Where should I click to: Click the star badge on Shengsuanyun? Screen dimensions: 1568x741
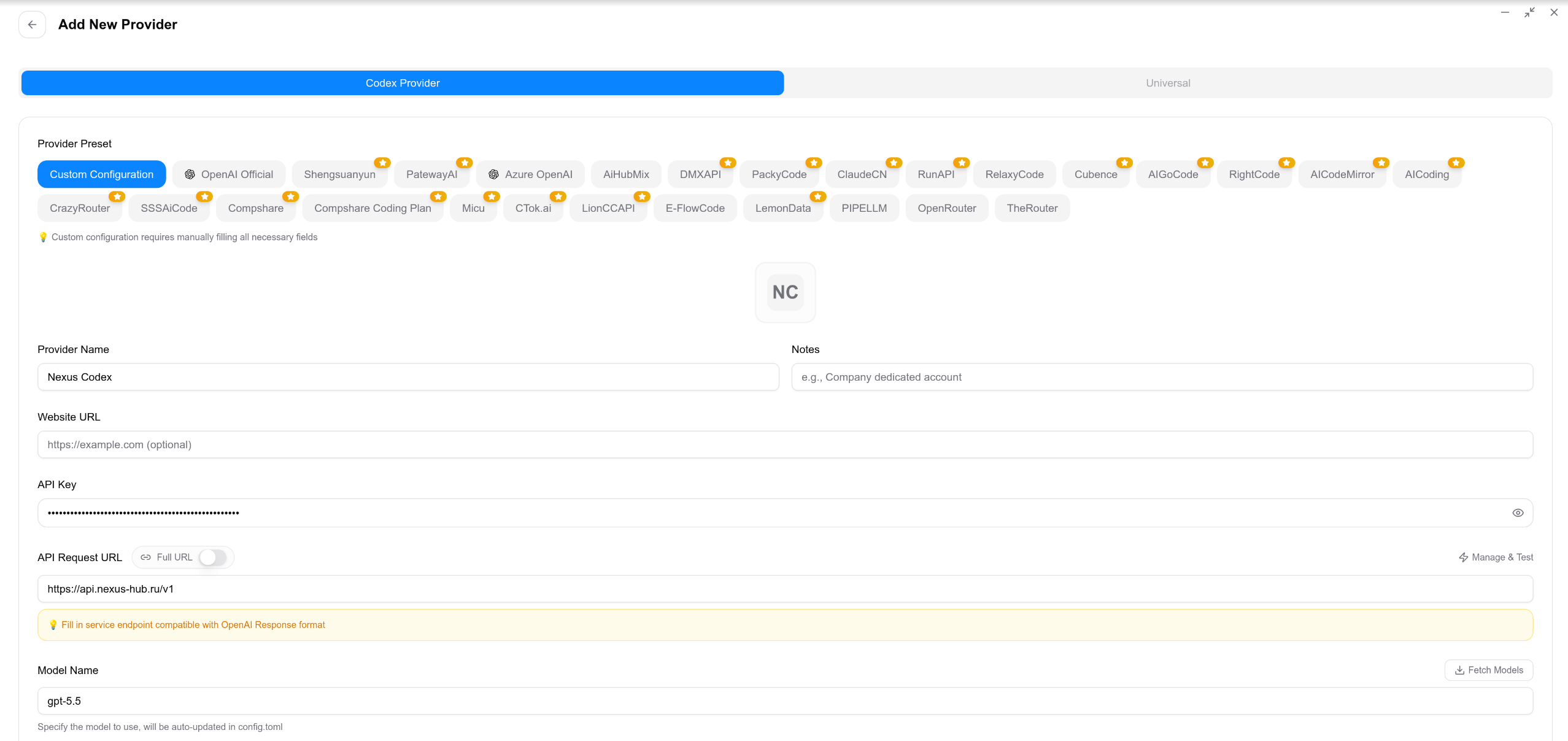point(382,163)
